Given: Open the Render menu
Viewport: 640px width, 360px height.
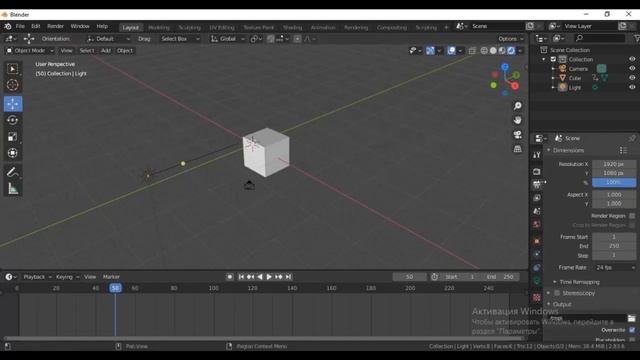Looking at the screenshot, I should click(56, 26).
